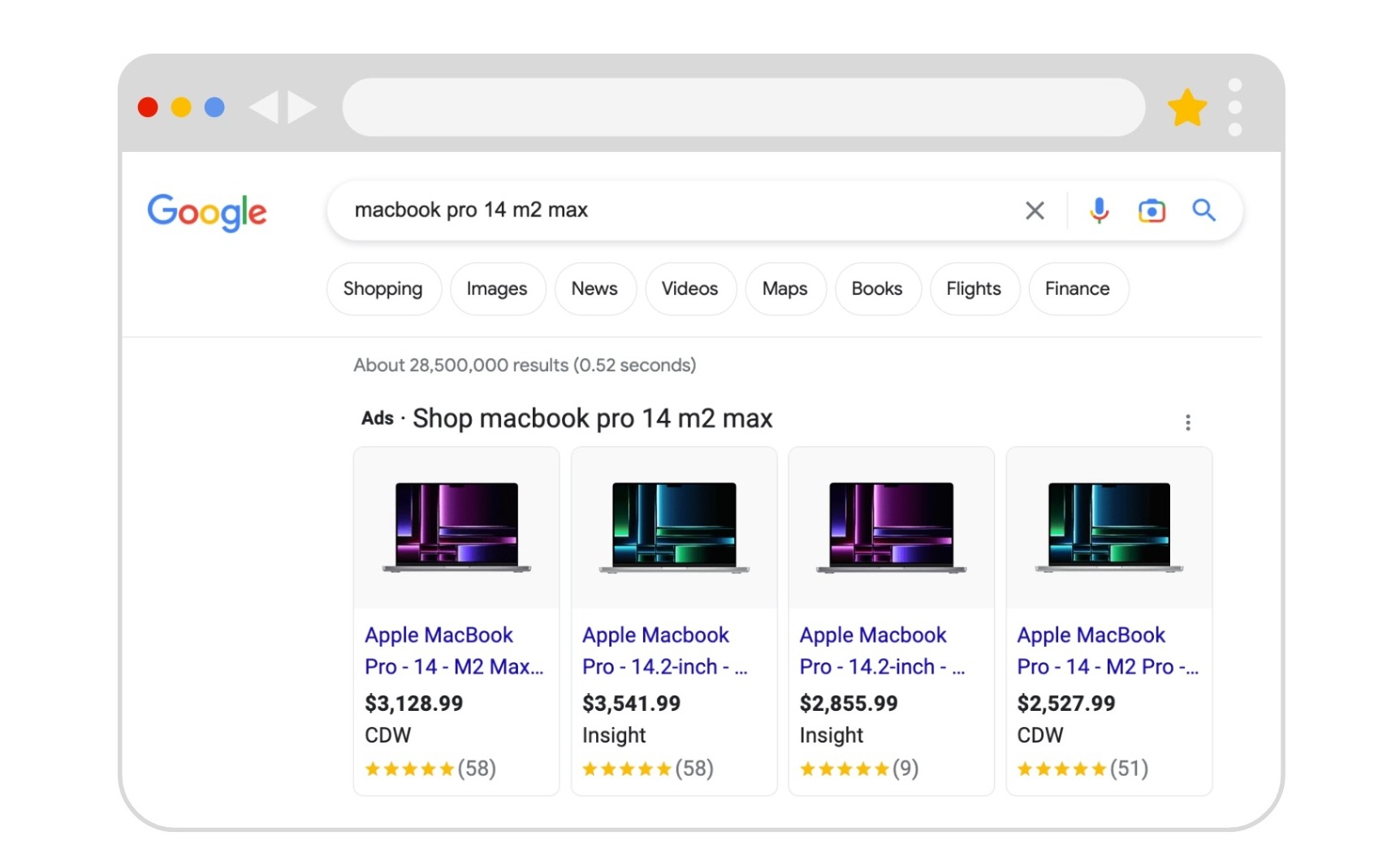Switch to Shopping results
The height and width of the screenshot is (862, 1400).
[383, 288]
